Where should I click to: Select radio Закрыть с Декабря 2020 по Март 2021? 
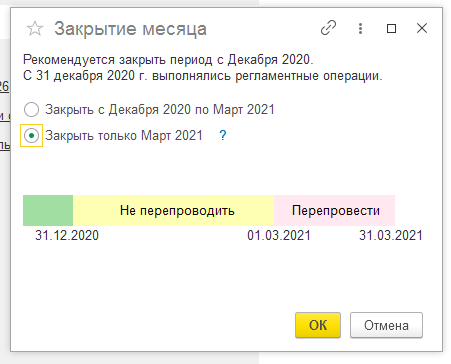32,109
